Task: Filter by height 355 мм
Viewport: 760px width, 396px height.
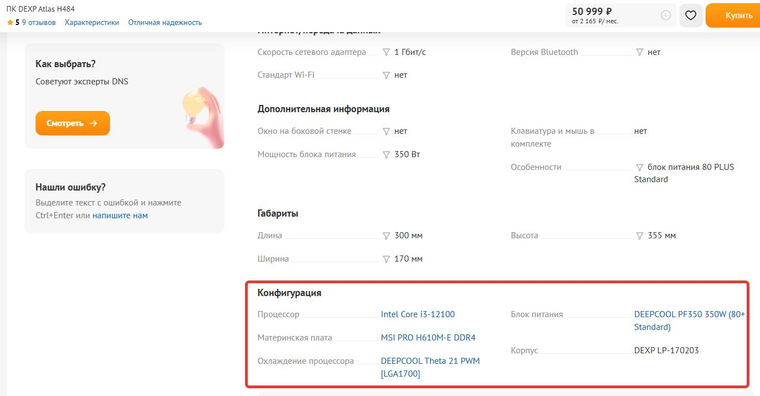Action: pyautogui.click(x=639, y=236)
